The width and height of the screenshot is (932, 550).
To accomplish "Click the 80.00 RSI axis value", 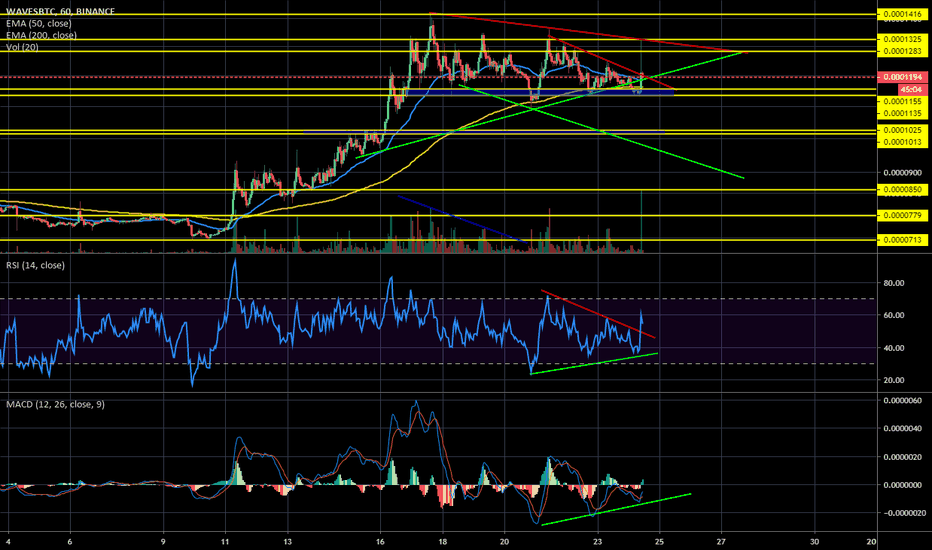I will point(894,283).
